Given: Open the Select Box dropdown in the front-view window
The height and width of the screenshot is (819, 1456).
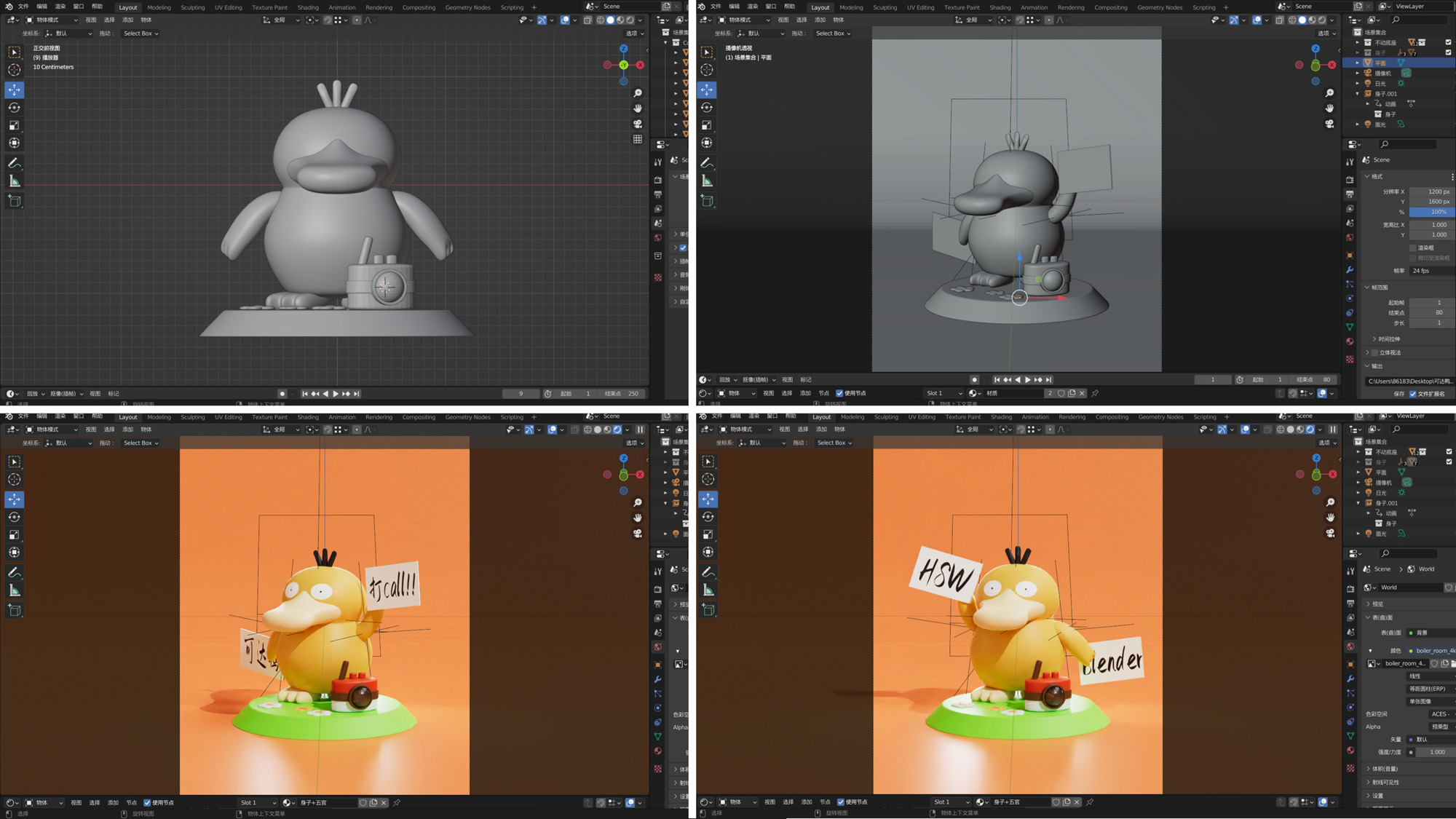Looking at the screenshot, I should click(x=140, y=33).
